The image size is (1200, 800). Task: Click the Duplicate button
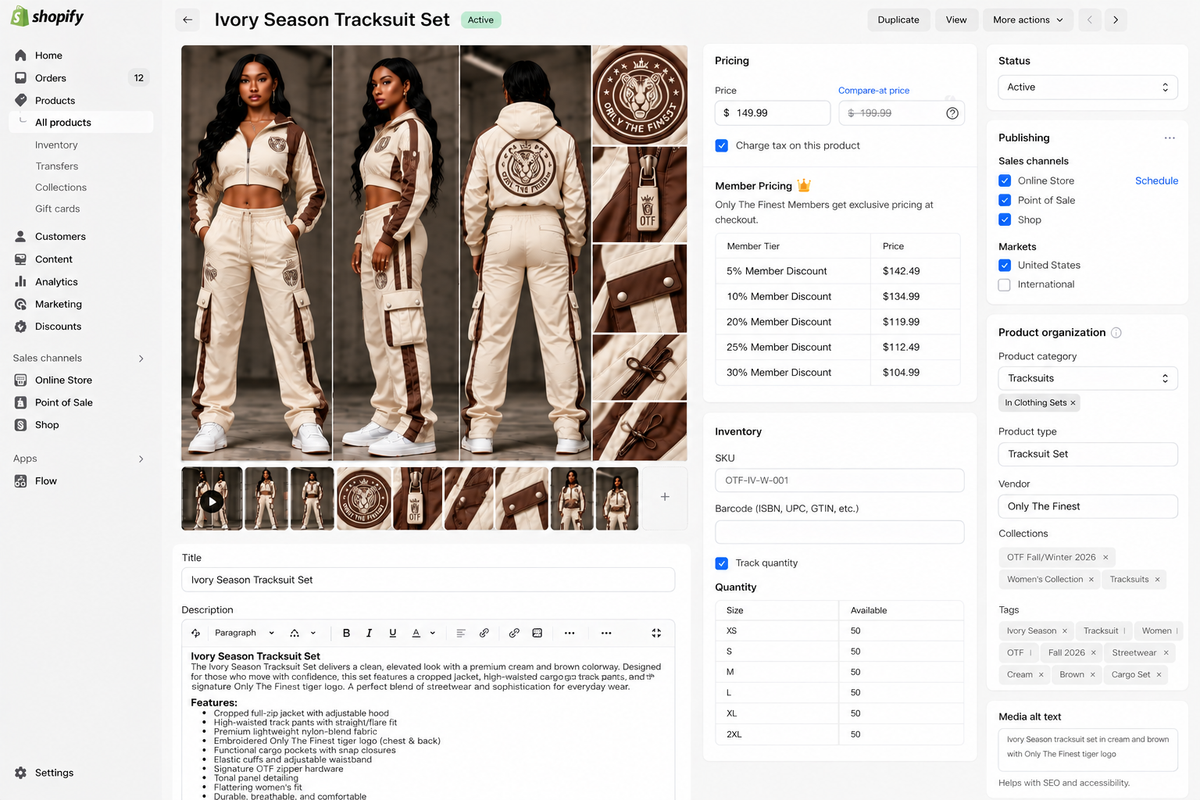pyautogui.click(x=898, y=20)
